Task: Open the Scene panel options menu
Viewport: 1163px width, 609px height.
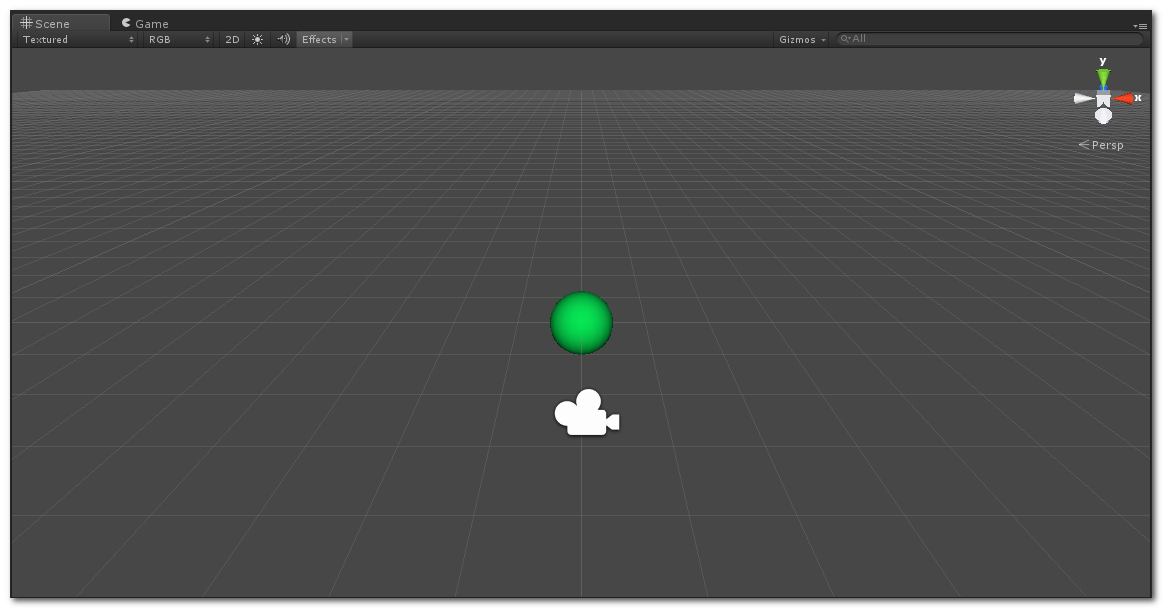Action: (x=1141, y=26)
